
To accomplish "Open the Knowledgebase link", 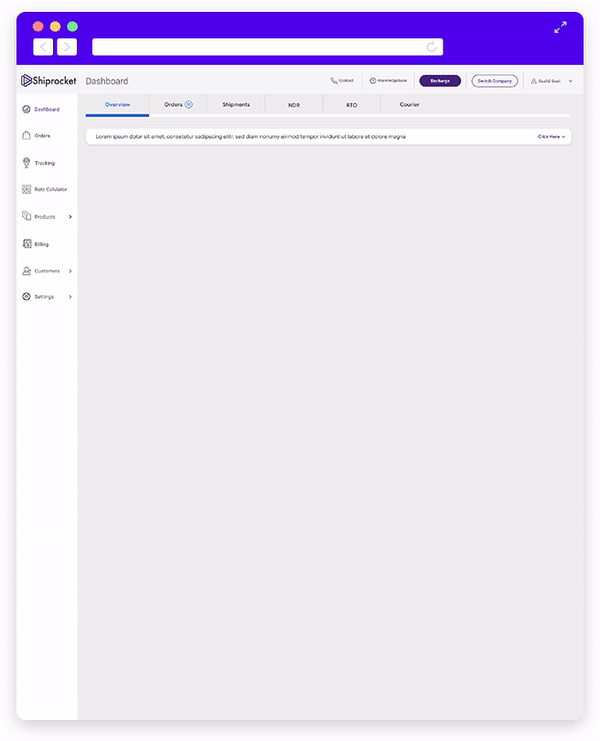I will (x=392, y=81).
